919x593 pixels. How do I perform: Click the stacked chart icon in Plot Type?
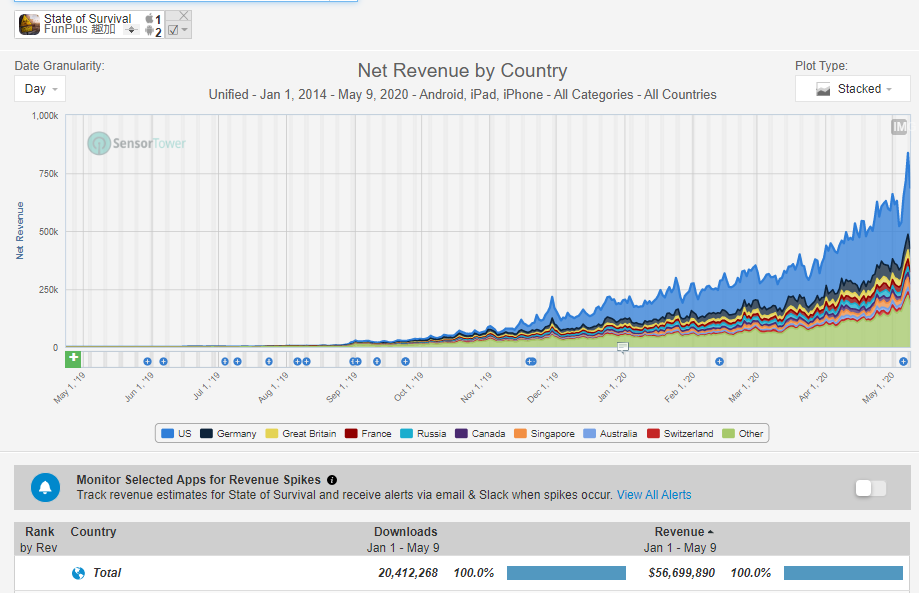[x=823, y=89]
